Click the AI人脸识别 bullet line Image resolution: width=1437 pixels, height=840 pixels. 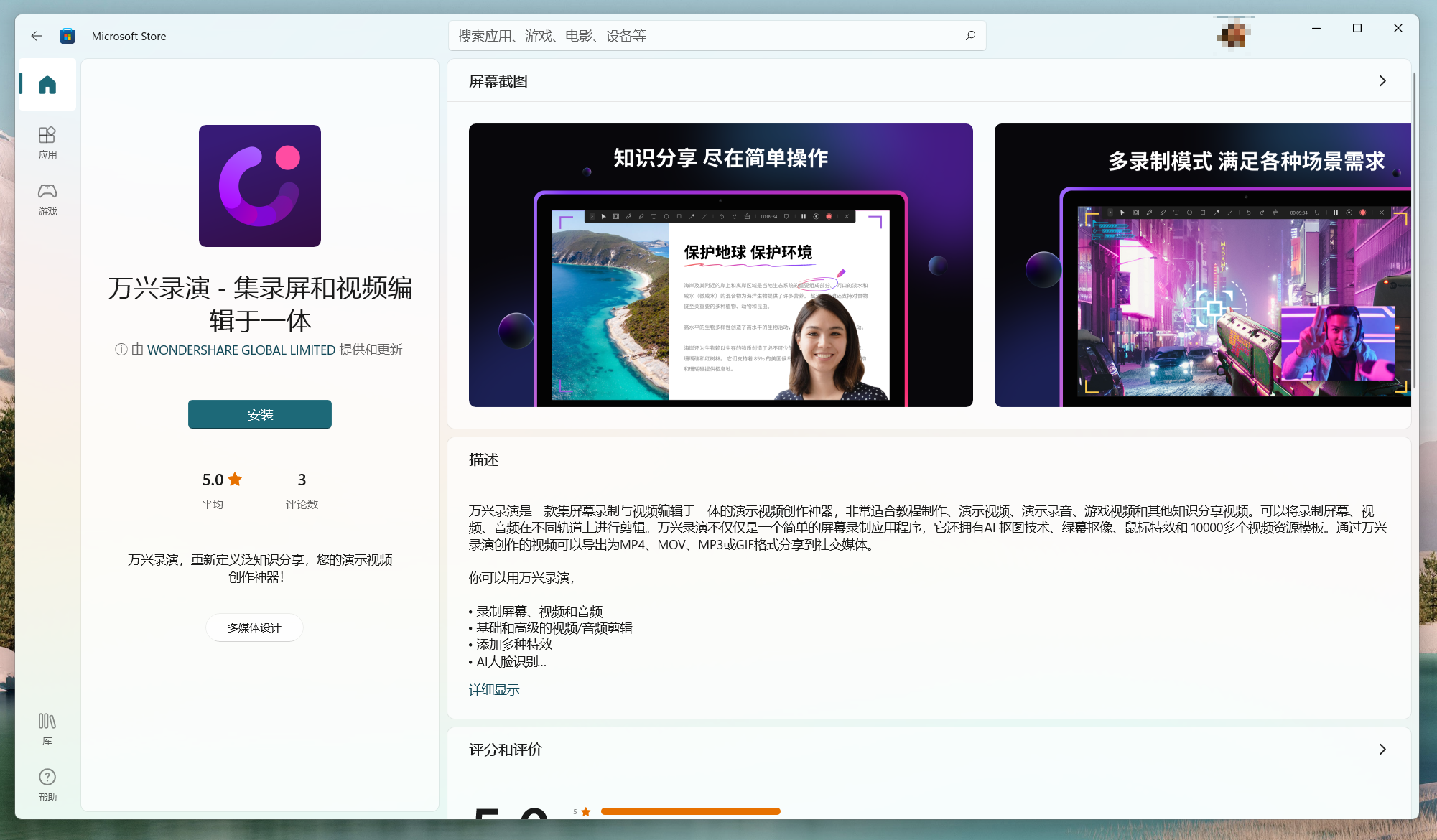508,662
